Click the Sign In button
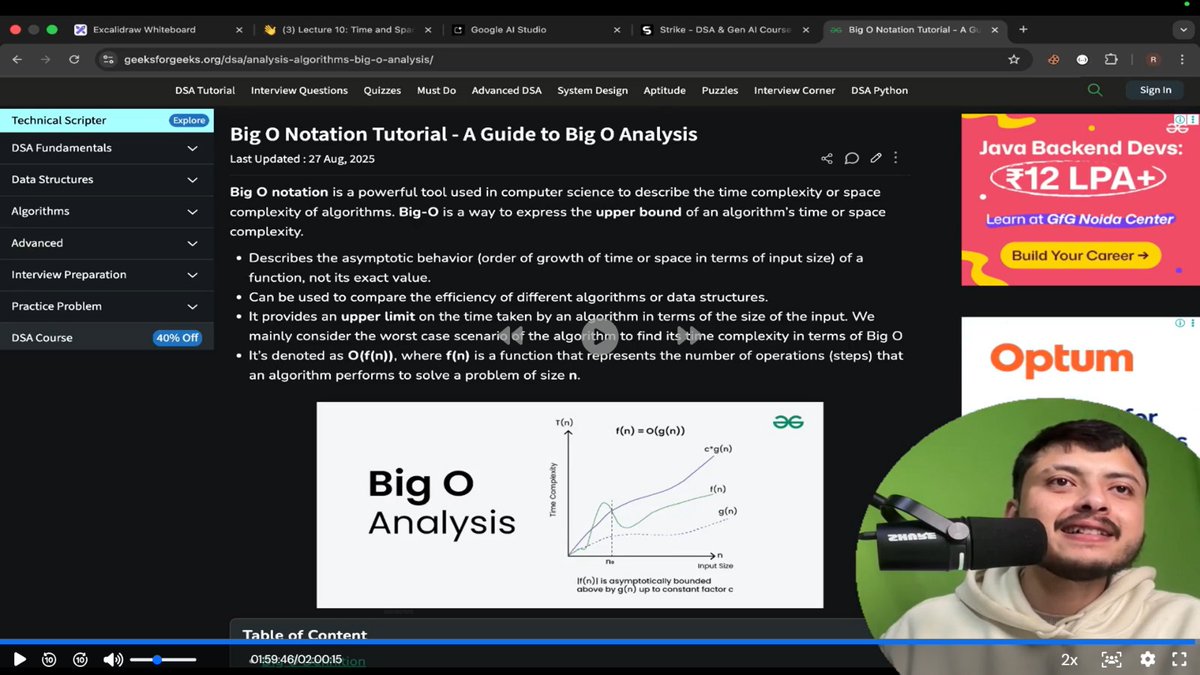This screenshot has width=1200, height=675. [1155, 90]
